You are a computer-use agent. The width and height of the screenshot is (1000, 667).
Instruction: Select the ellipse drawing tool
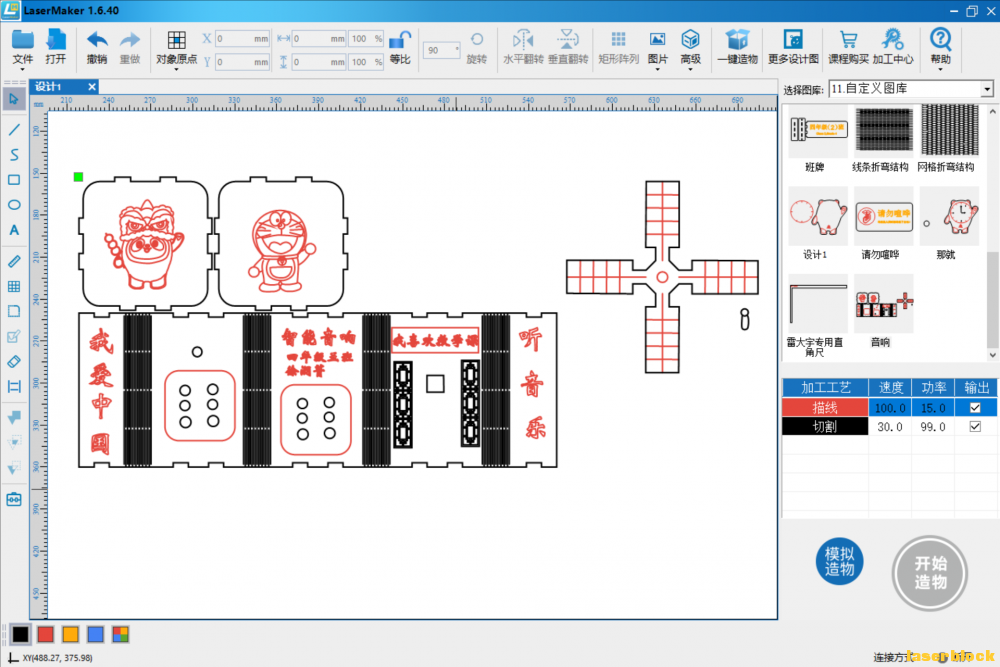coord(14,205)
